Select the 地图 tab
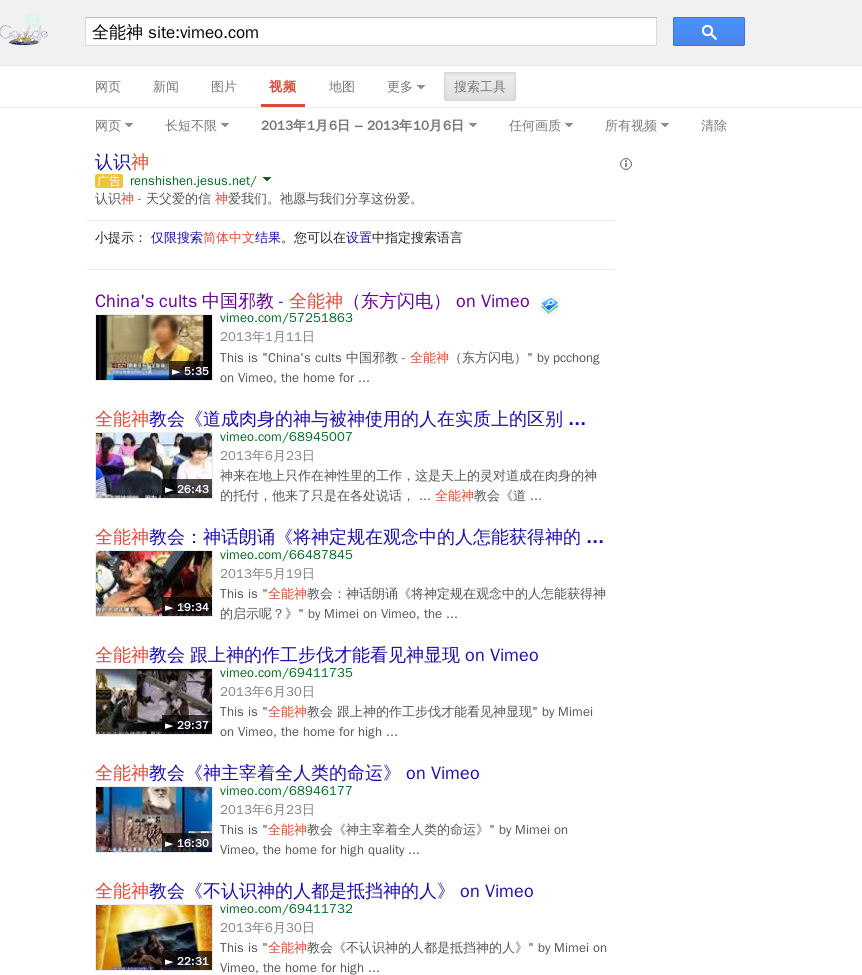This screenshot has width=862, height=975. pyautogui.click(x=341, y=87)
